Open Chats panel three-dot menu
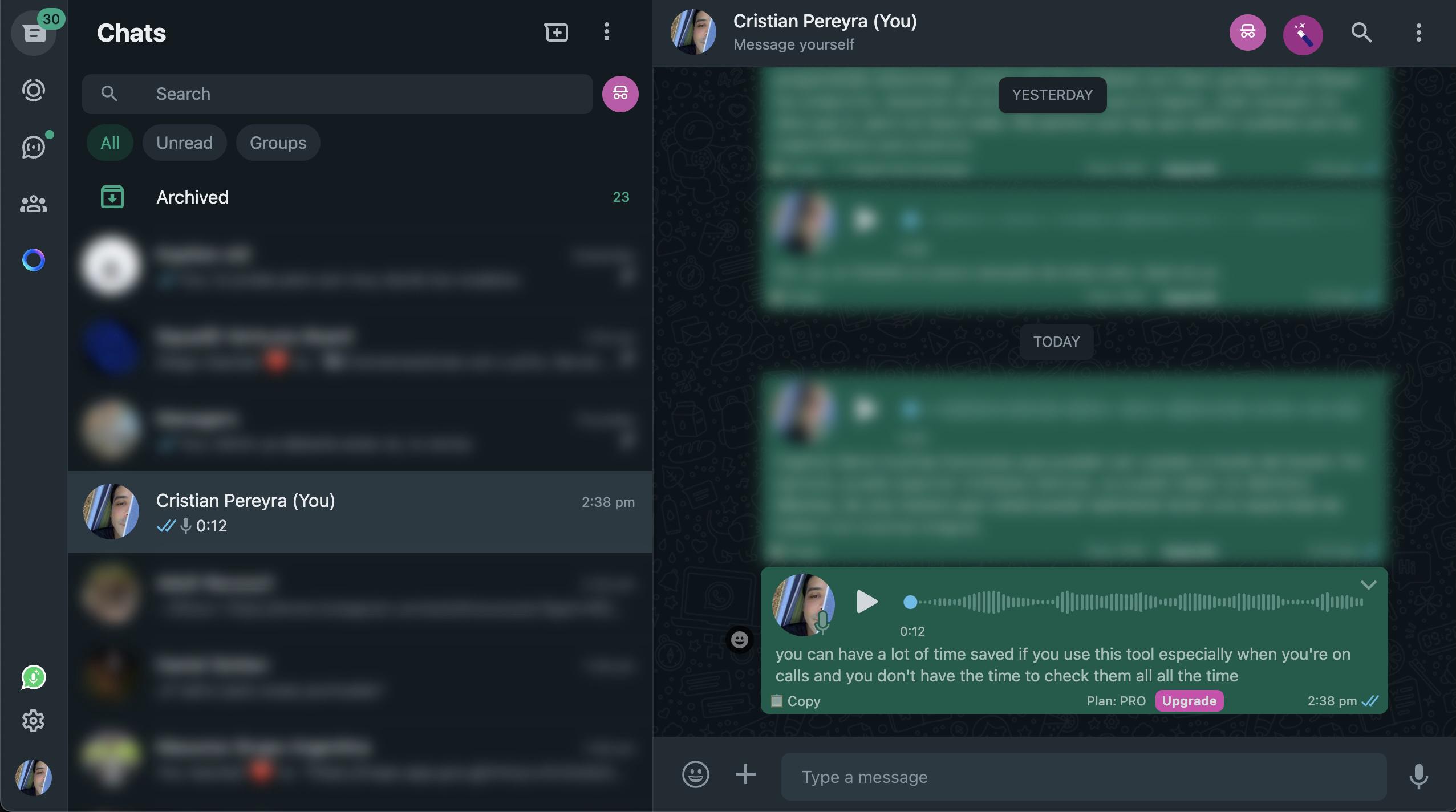 [606, 32]
